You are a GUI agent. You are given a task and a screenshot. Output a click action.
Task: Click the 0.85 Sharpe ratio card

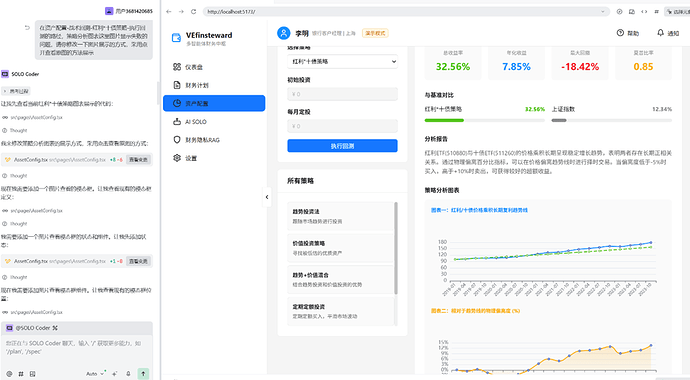(643, 62)
